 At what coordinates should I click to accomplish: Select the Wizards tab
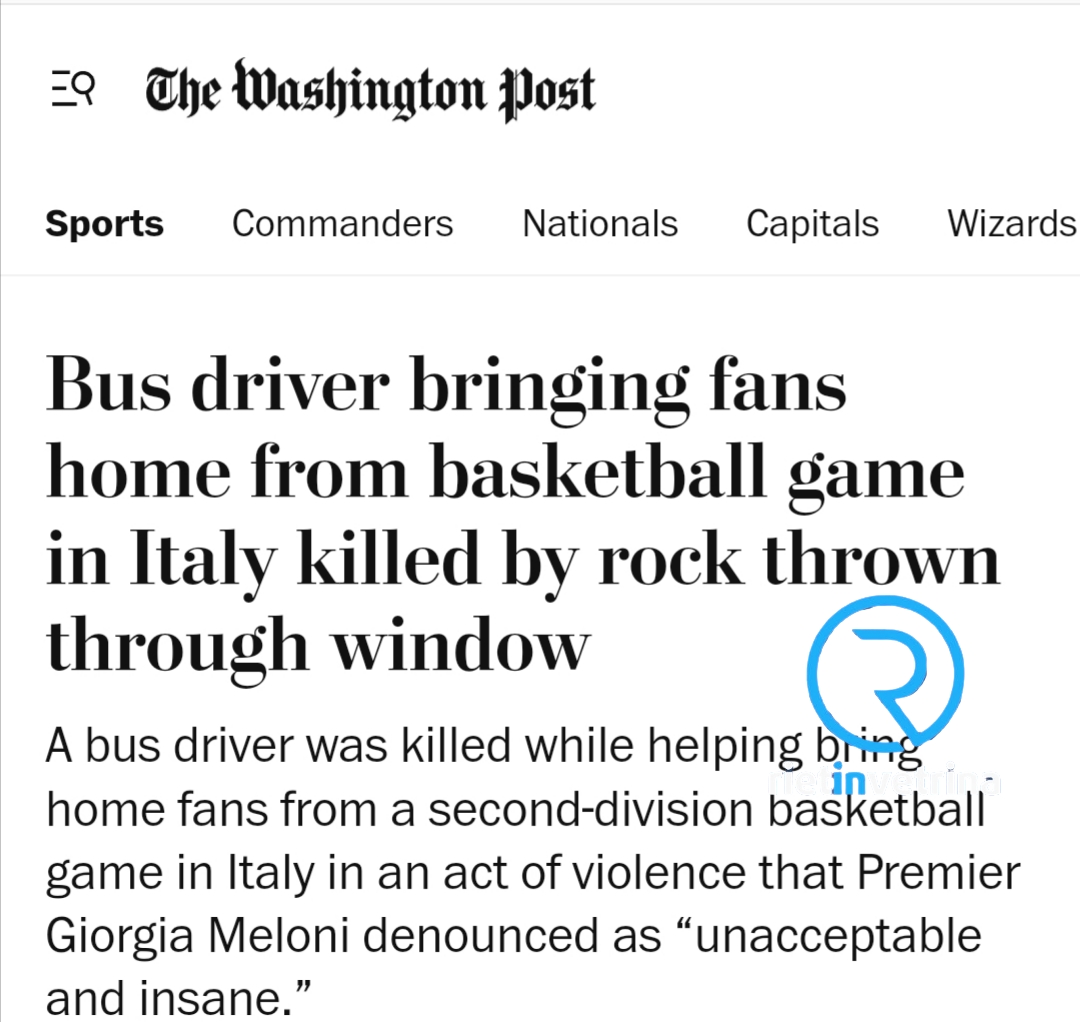[x=1011, y=224]
